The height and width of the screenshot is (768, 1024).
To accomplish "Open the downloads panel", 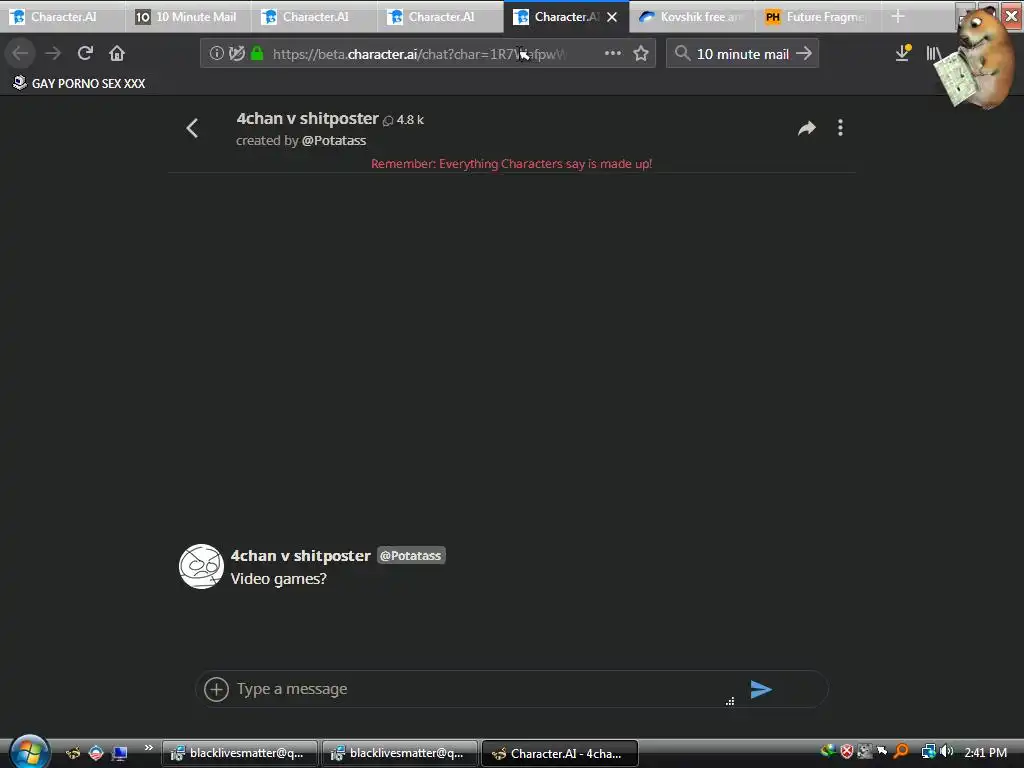I will (903, 53).
